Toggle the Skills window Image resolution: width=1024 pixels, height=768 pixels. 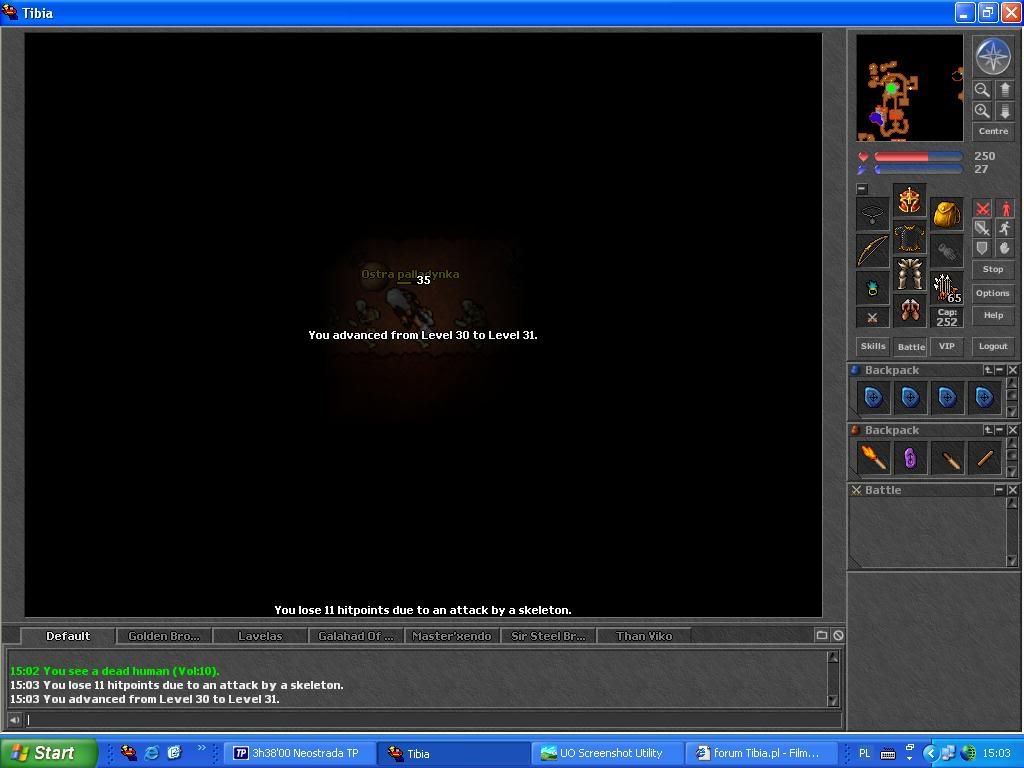pos(873,347)
